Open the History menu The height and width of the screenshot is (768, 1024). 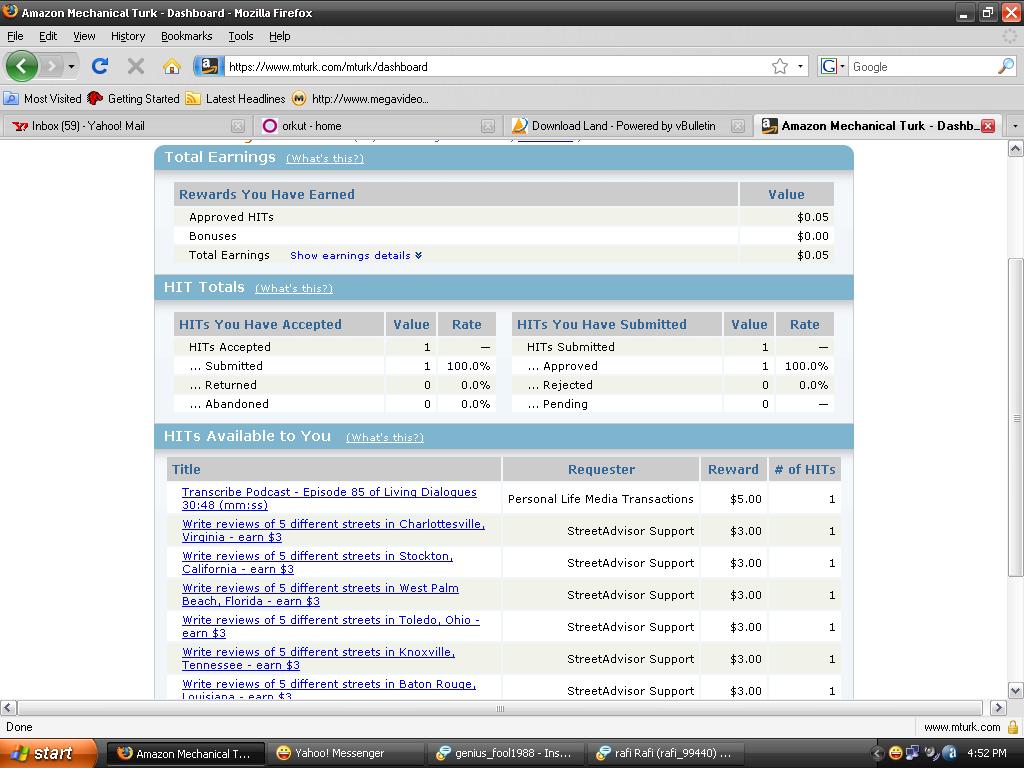tap(128, 36)
